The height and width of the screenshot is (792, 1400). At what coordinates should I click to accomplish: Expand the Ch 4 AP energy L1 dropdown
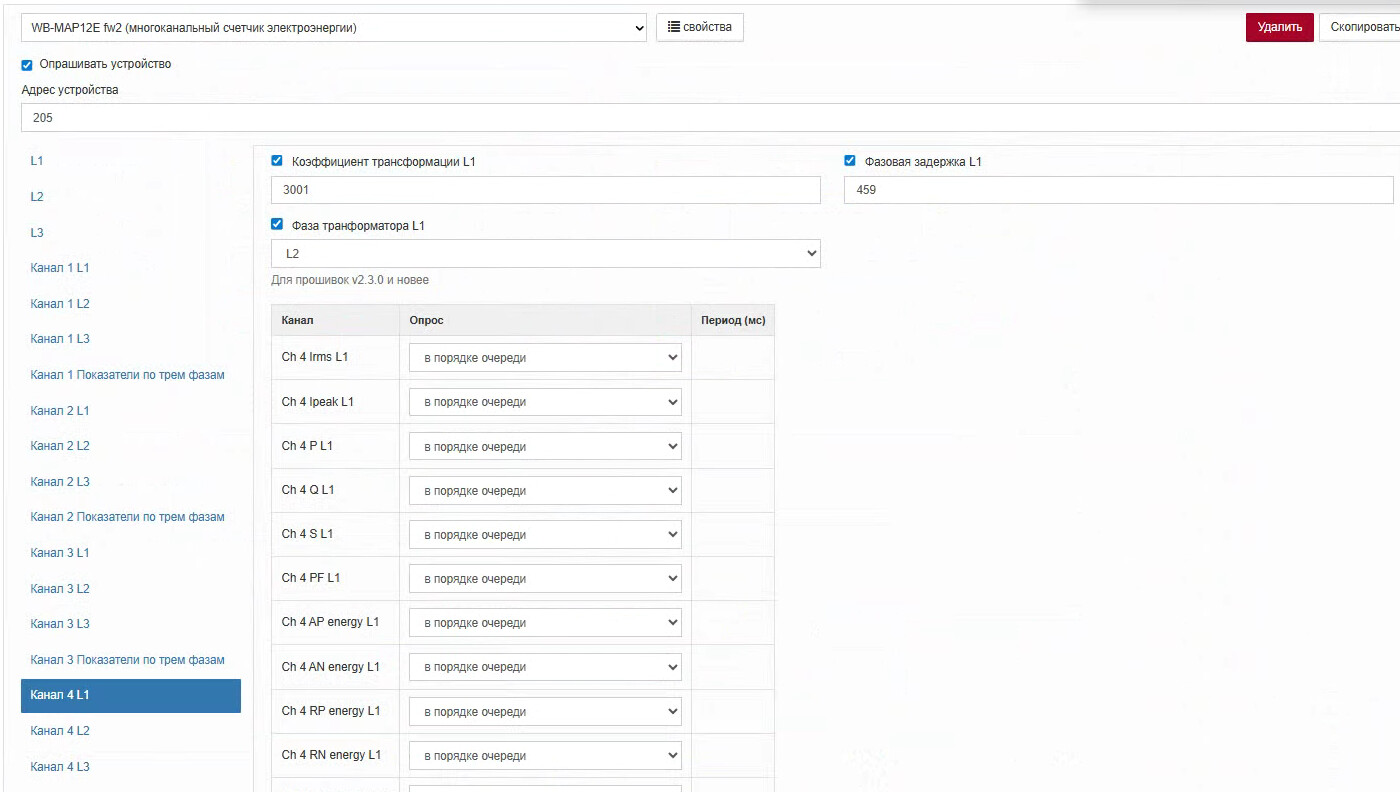click(545, 623)
